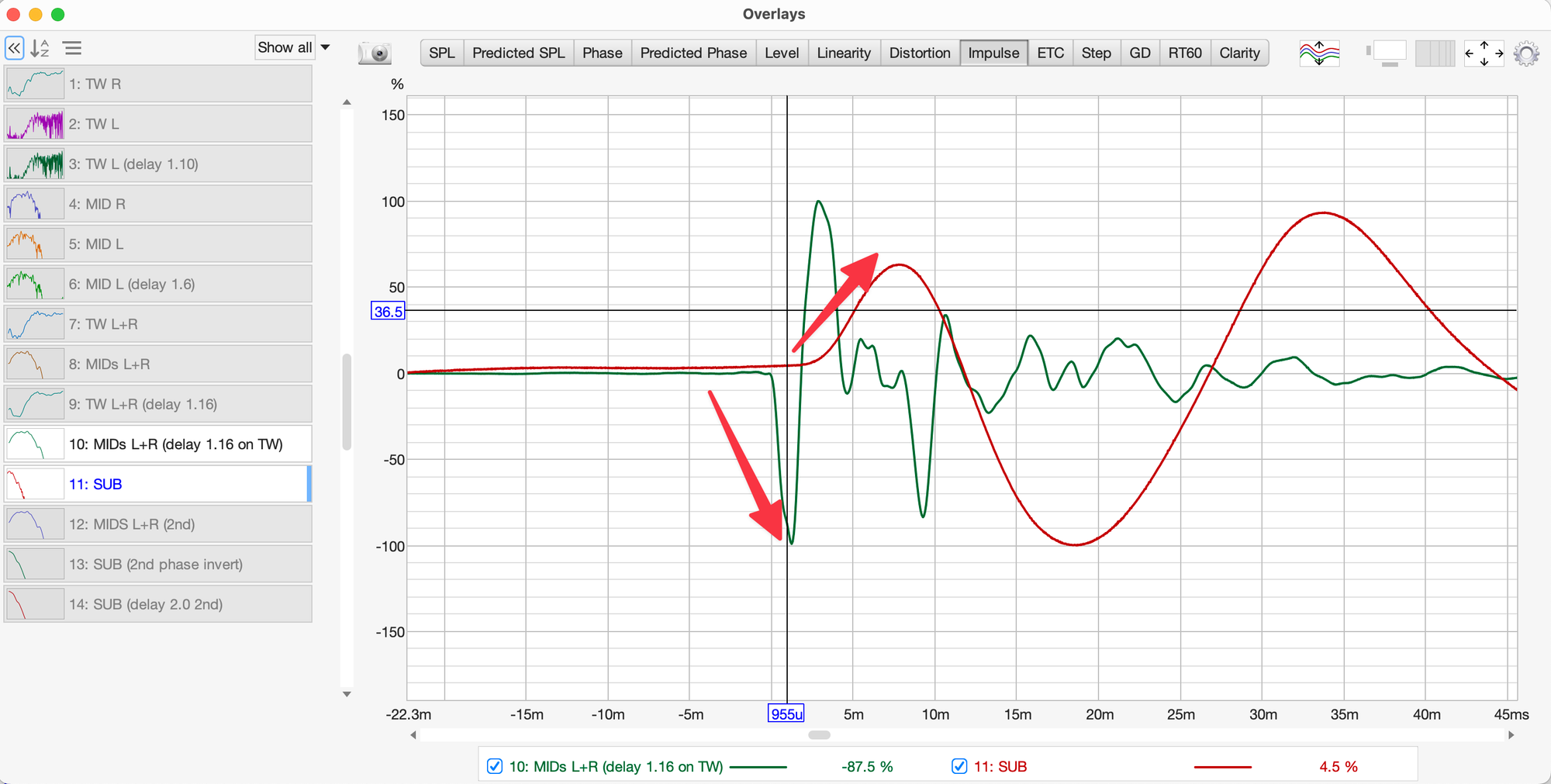Open the Predicted Phase tab
Viewport: 1551px width, 784px height.
click(x=693, y=53)
